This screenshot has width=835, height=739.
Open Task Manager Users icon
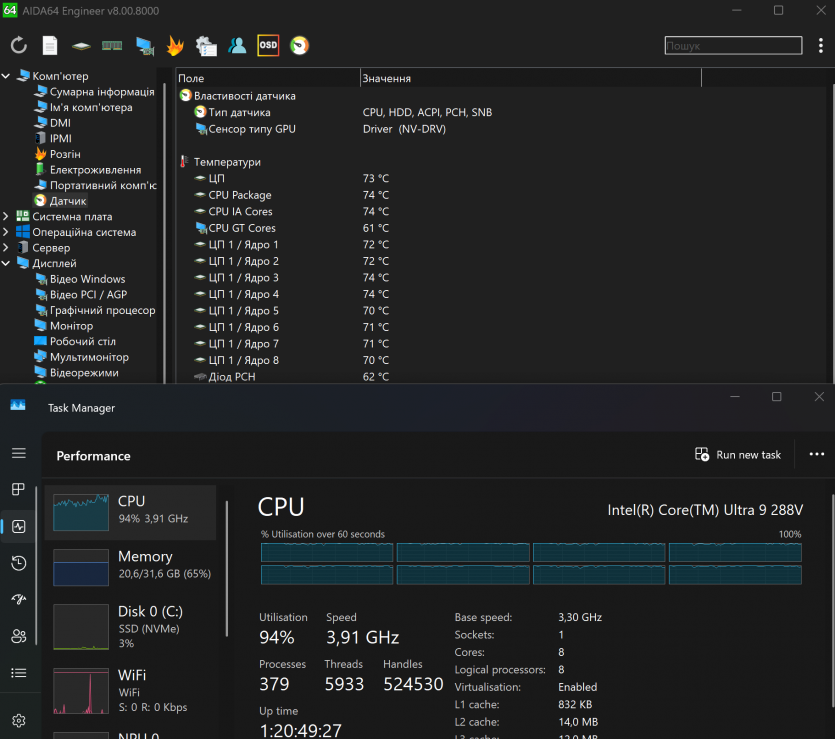pos(18,636)
